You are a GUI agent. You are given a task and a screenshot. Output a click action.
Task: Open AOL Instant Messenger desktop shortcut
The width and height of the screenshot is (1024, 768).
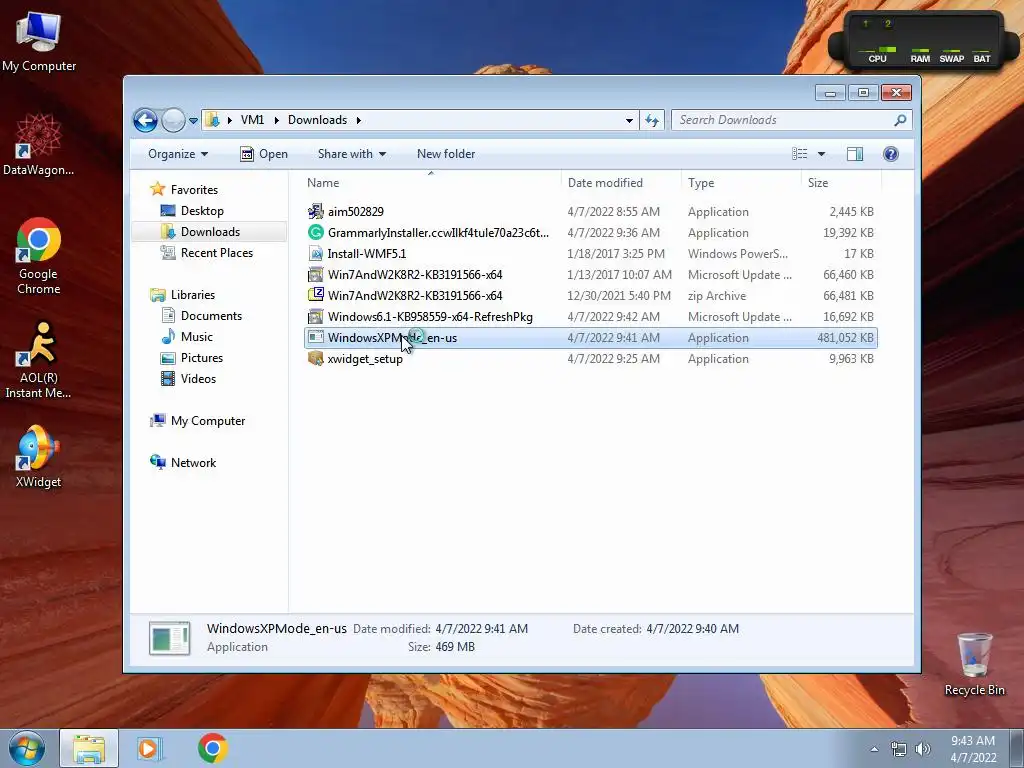tap(39, 360)
